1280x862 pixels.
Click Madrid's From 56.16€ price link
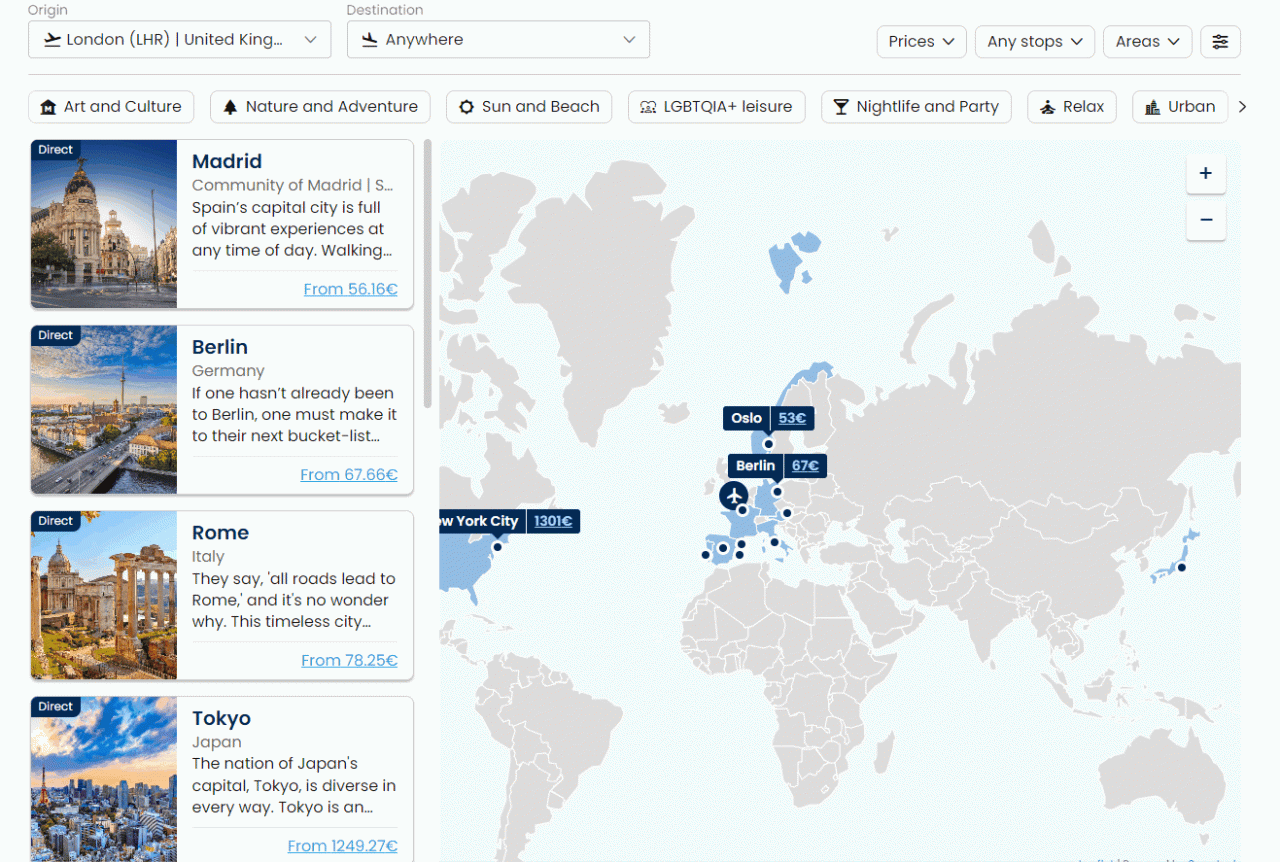(350, 289)
